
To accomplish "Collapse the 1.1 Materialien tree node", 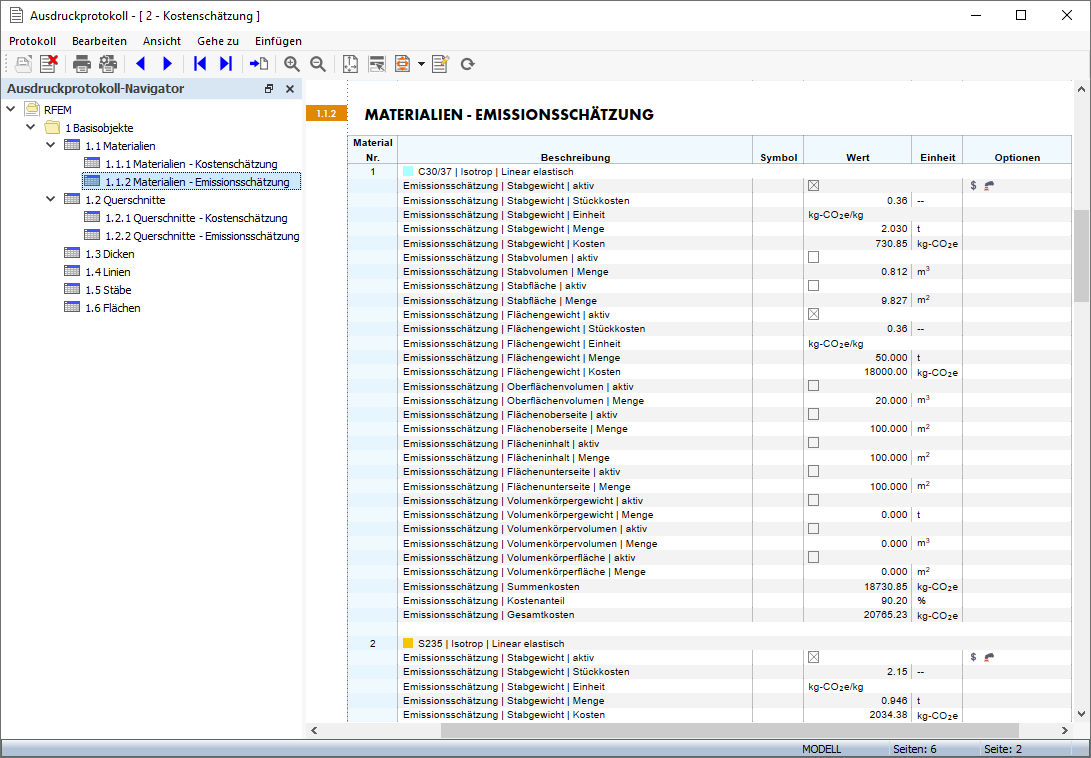I will click(x=51, y=146).
